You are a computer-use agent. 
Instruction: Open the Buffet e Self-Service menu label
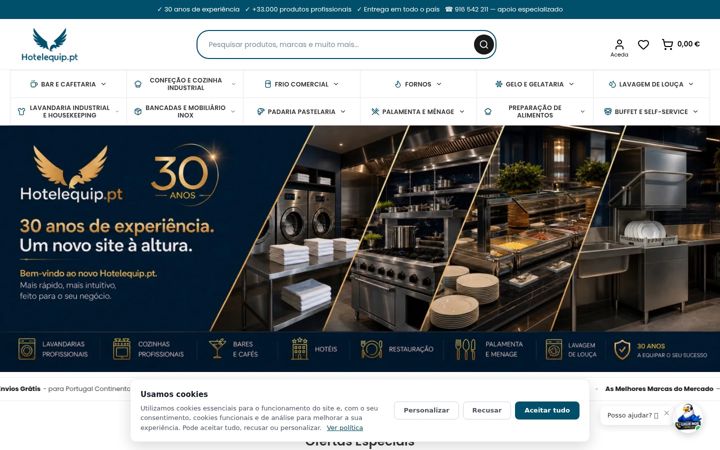(651, 112)
